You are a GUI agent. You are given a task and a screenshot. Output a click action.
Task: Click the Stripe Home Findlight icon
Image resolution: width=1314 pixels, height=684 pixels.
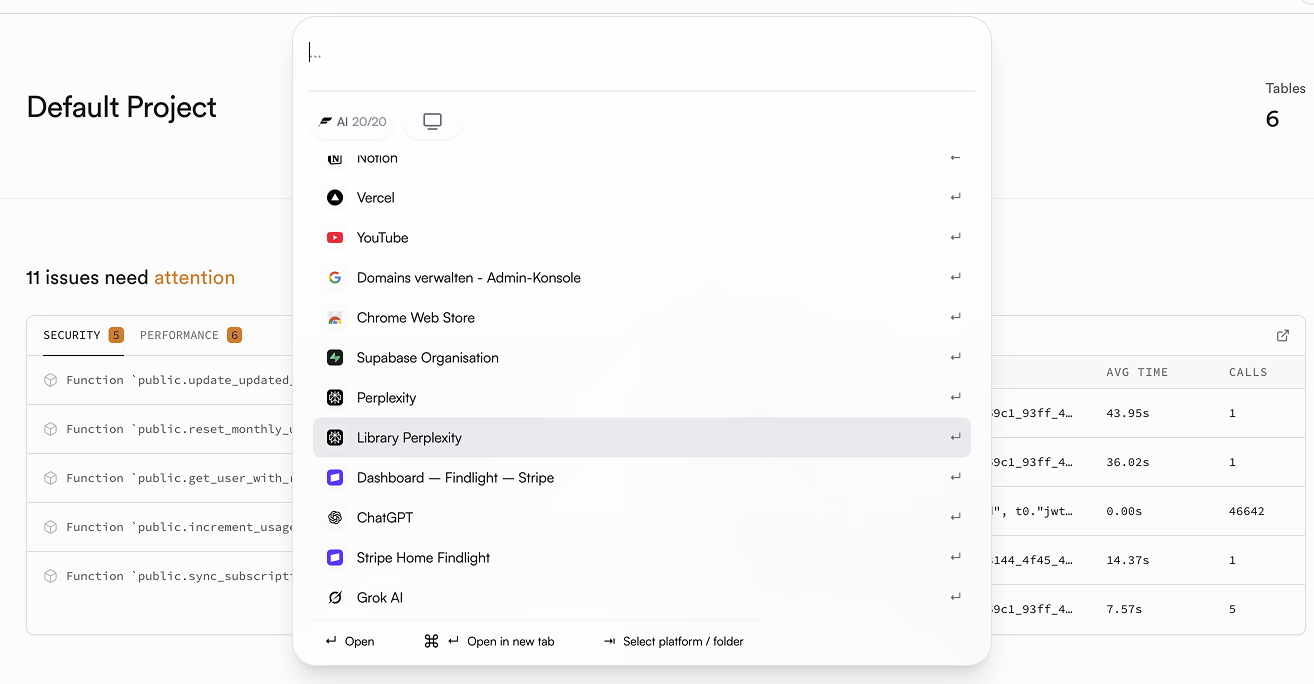[x=335, y=557]
